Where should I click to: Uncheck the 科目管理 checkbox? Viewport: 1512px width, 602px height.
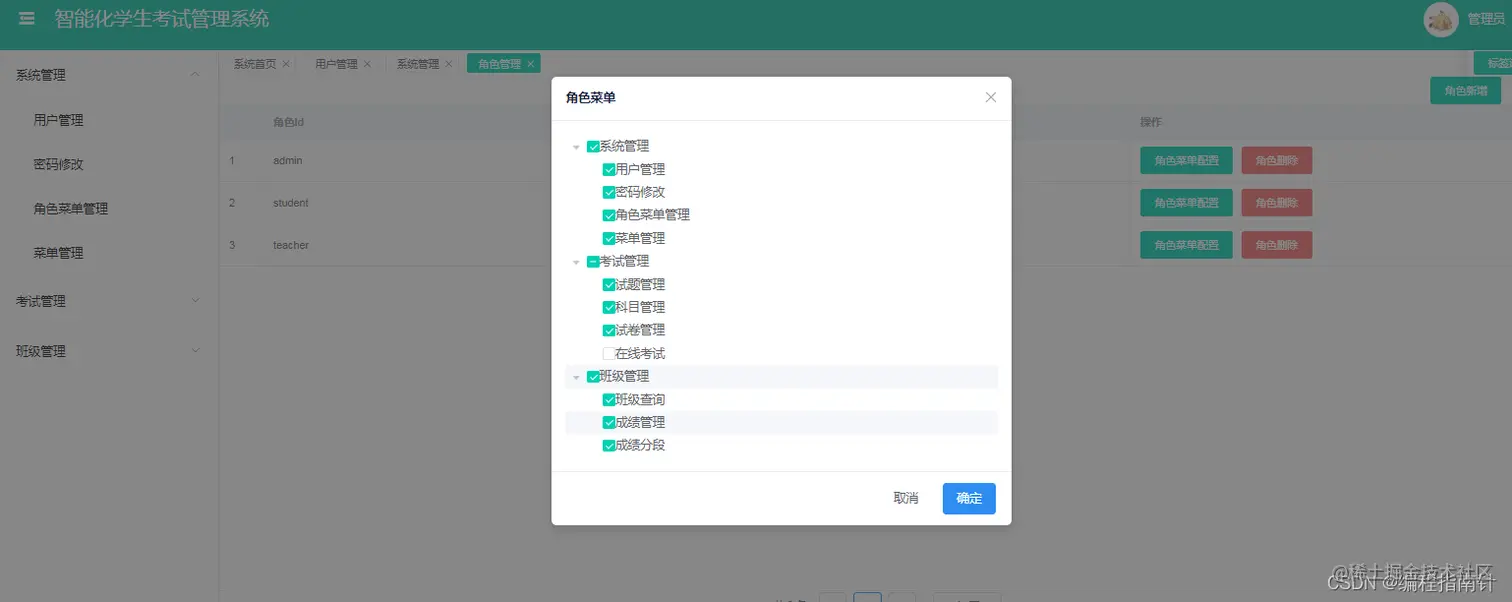pyautogui.click(x=609, y=307)
